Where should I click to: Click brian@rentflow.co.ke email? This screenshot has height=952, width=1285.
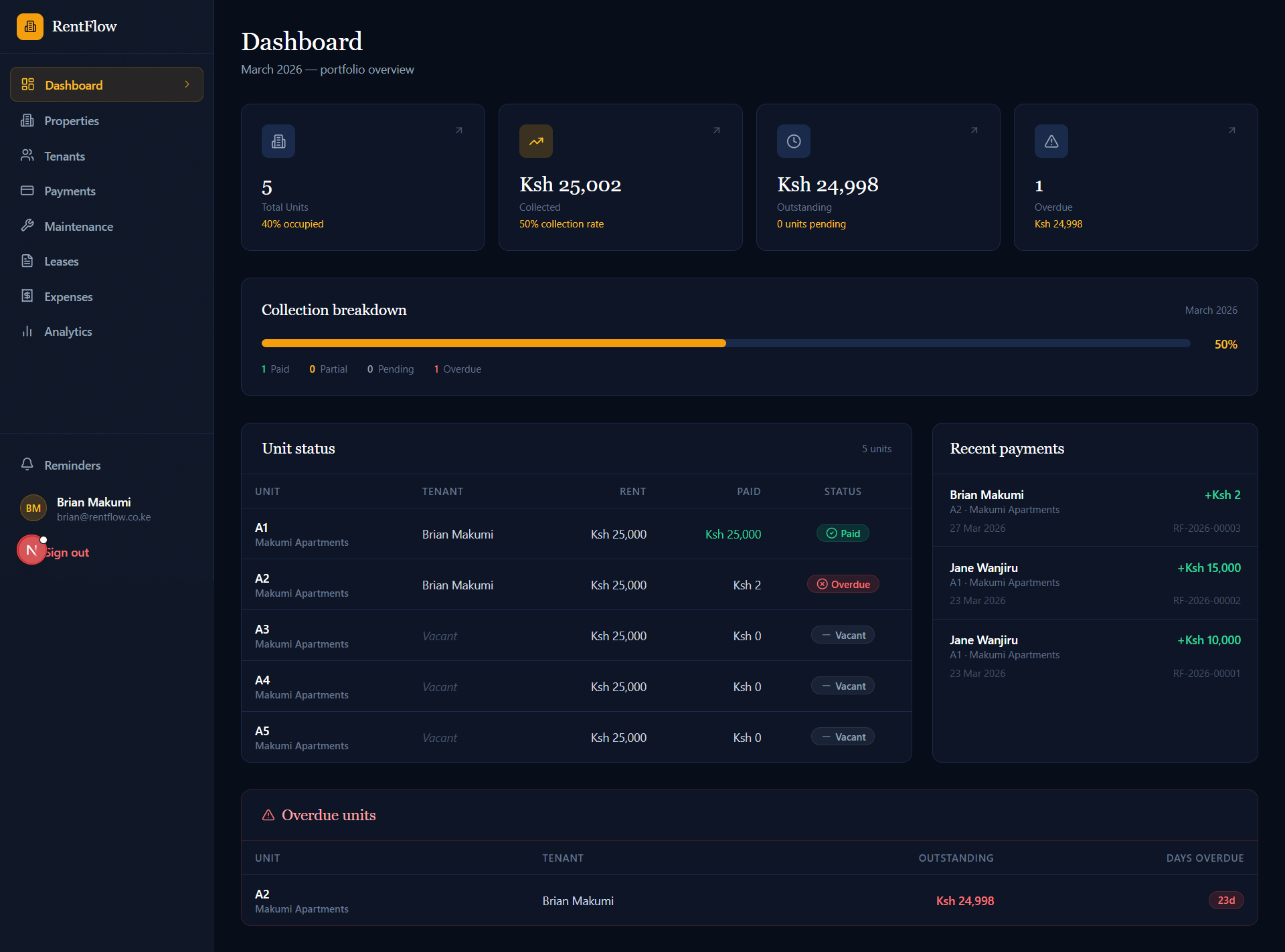104,516
